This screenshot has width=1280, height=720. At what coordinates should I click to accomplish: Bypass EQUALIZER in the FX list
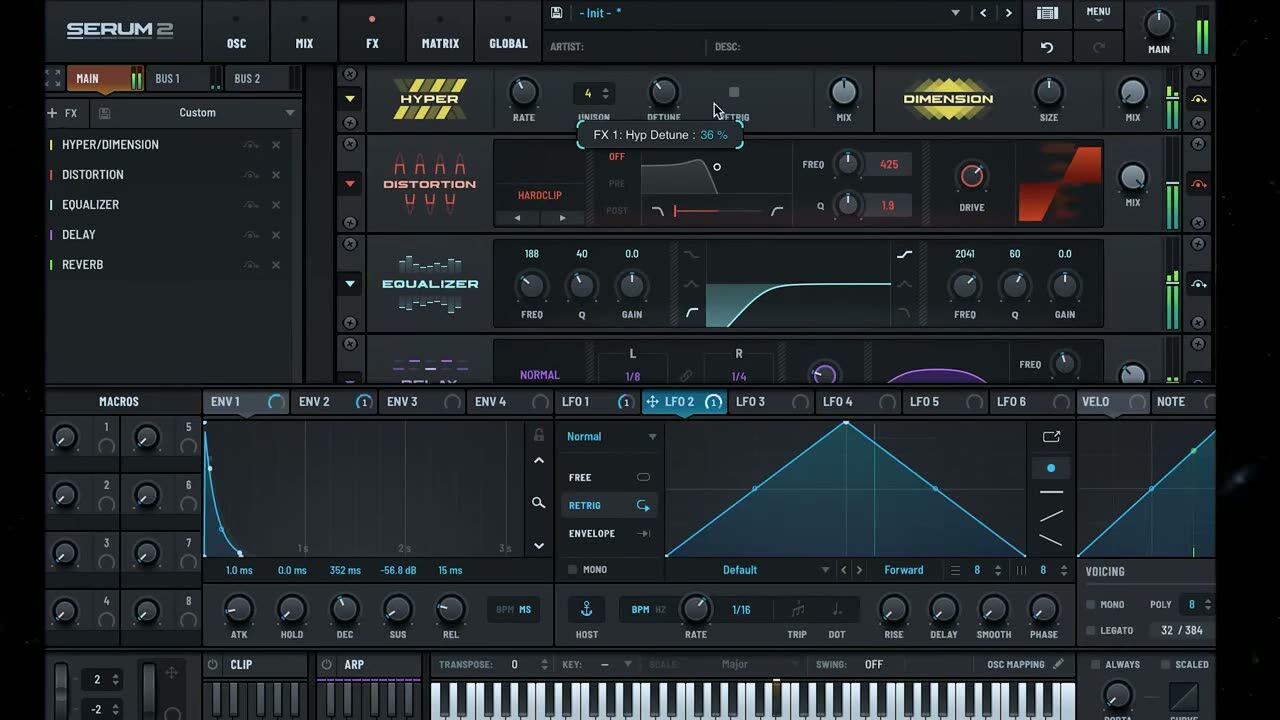(x=250, y=205)
